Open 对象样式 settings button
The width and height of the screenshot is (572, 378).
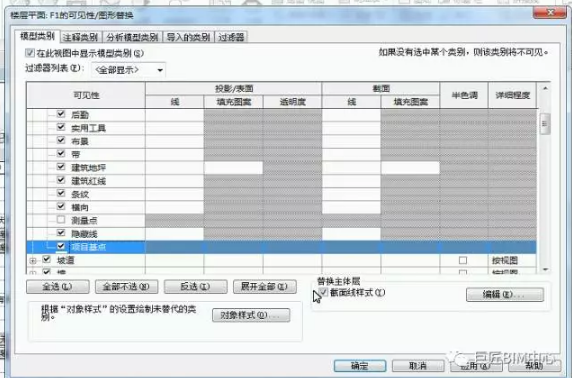coord(251,315)
